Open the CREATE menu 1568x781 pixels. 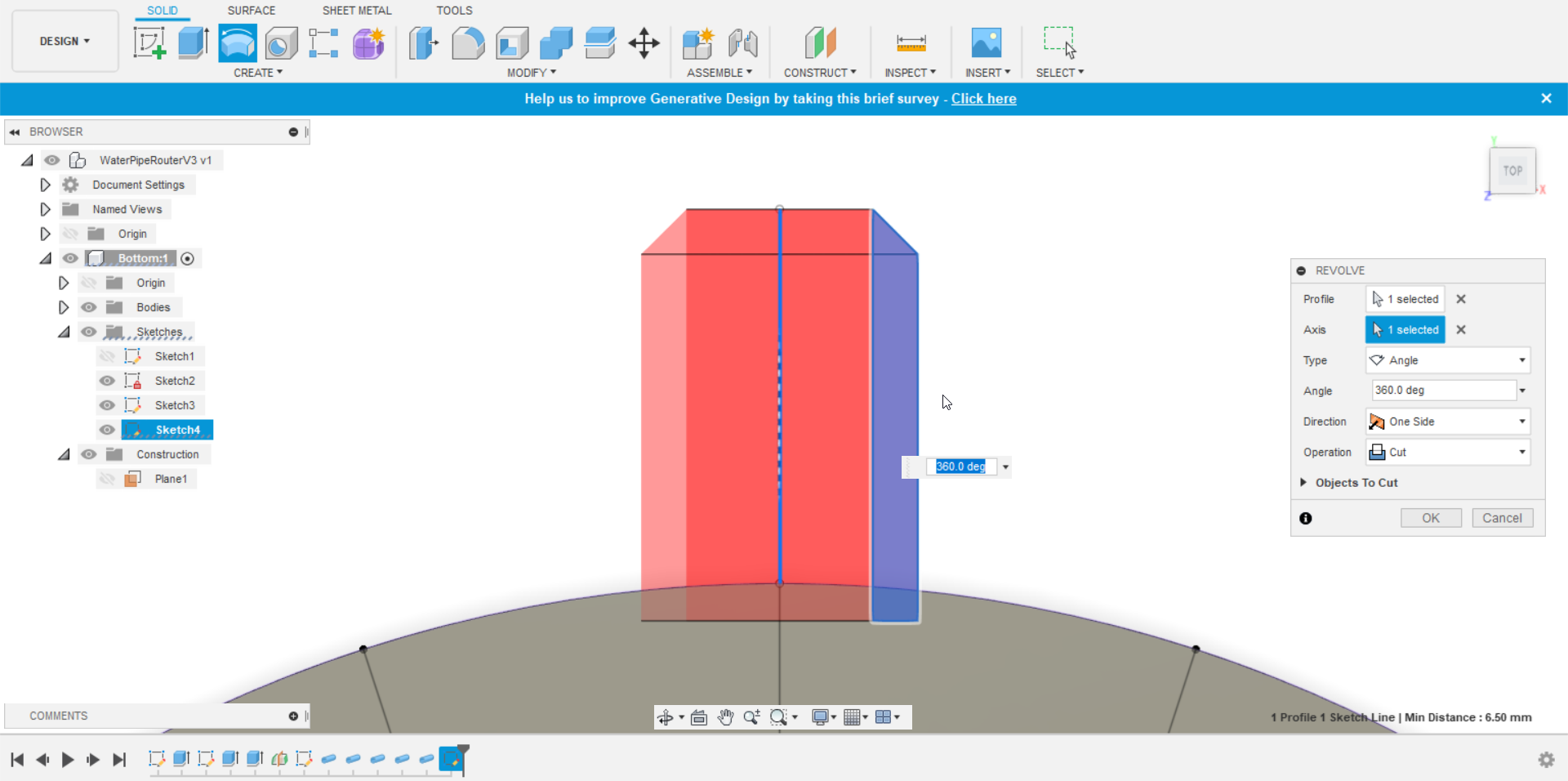click(x=258, y=73)
